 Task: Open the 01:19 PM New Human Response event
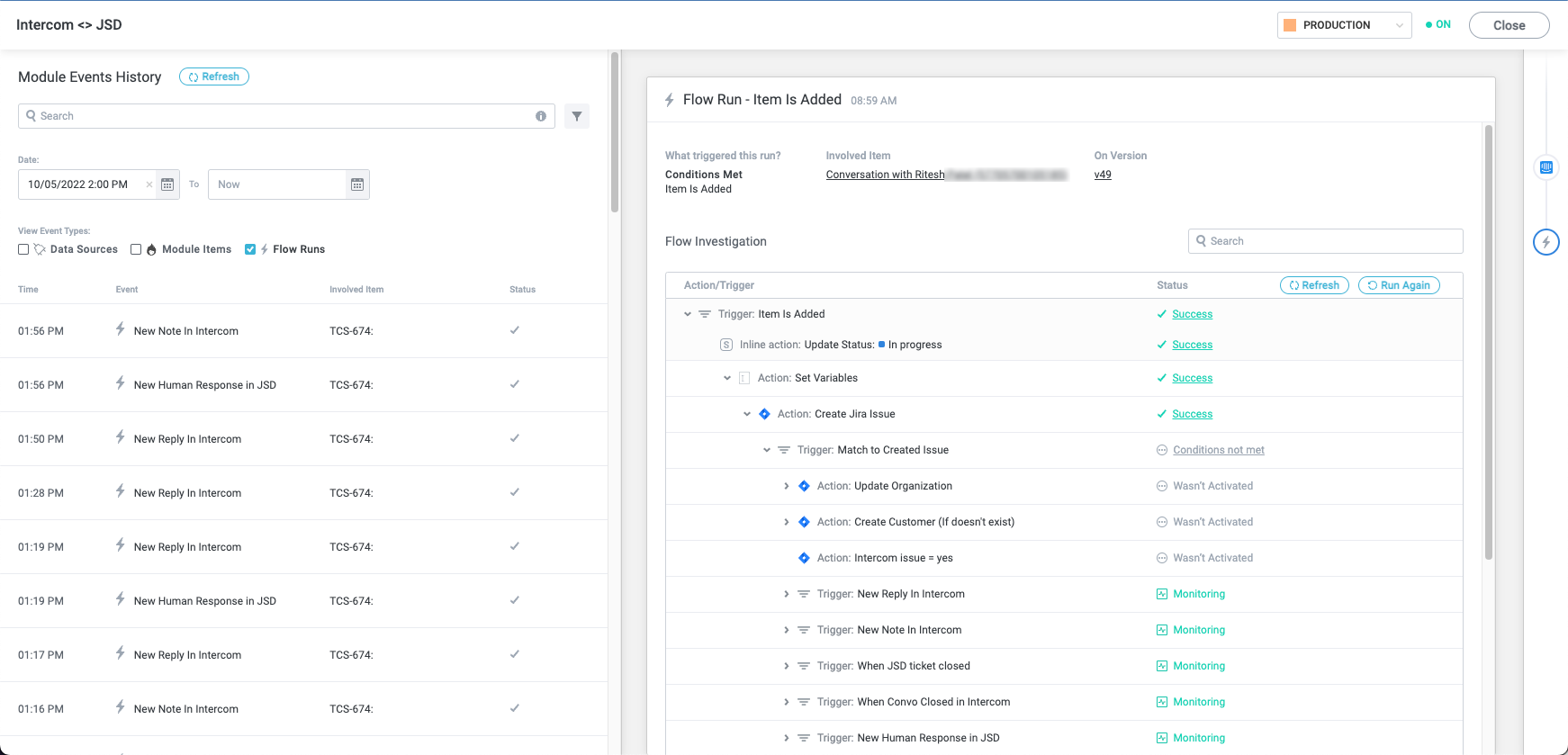204,601
